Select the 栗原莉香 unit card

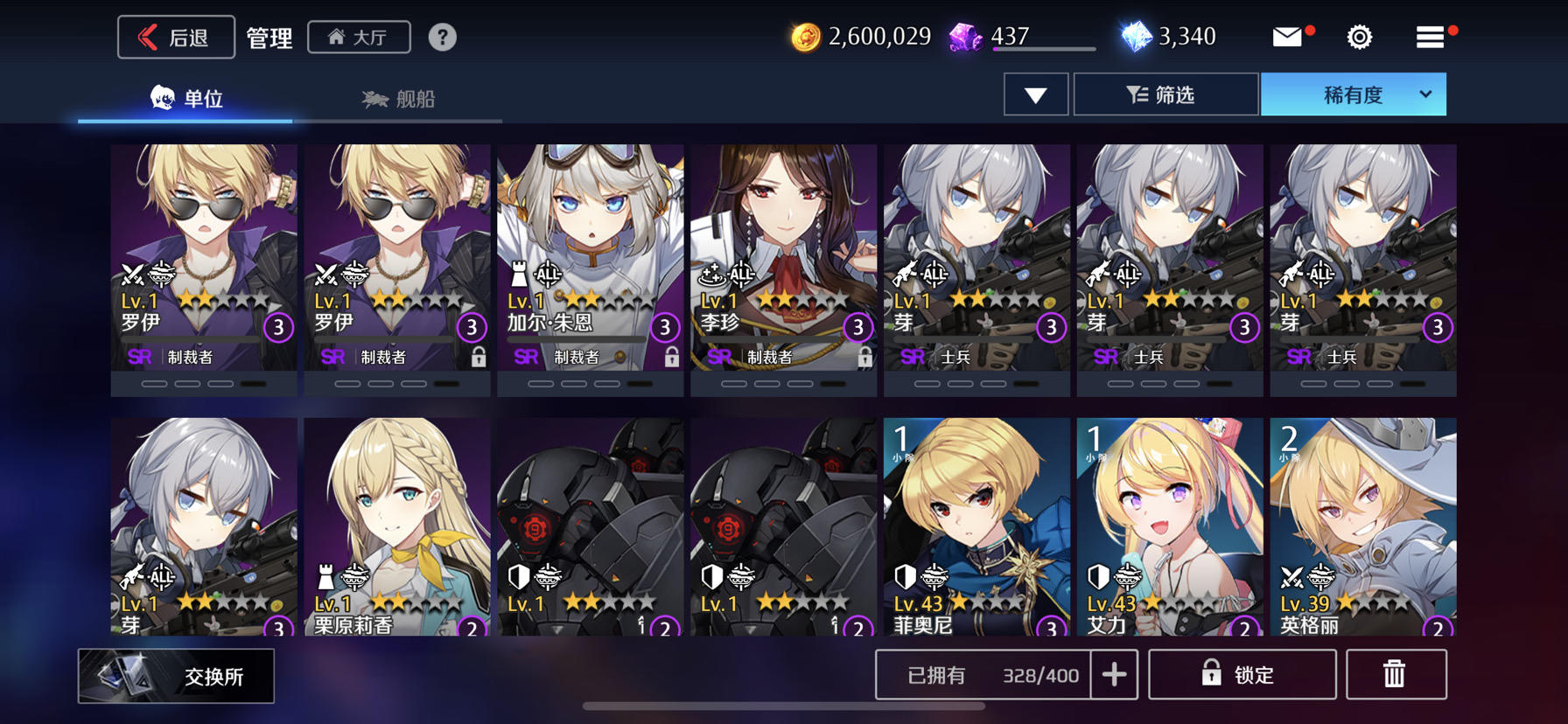(x=397, y=526)
